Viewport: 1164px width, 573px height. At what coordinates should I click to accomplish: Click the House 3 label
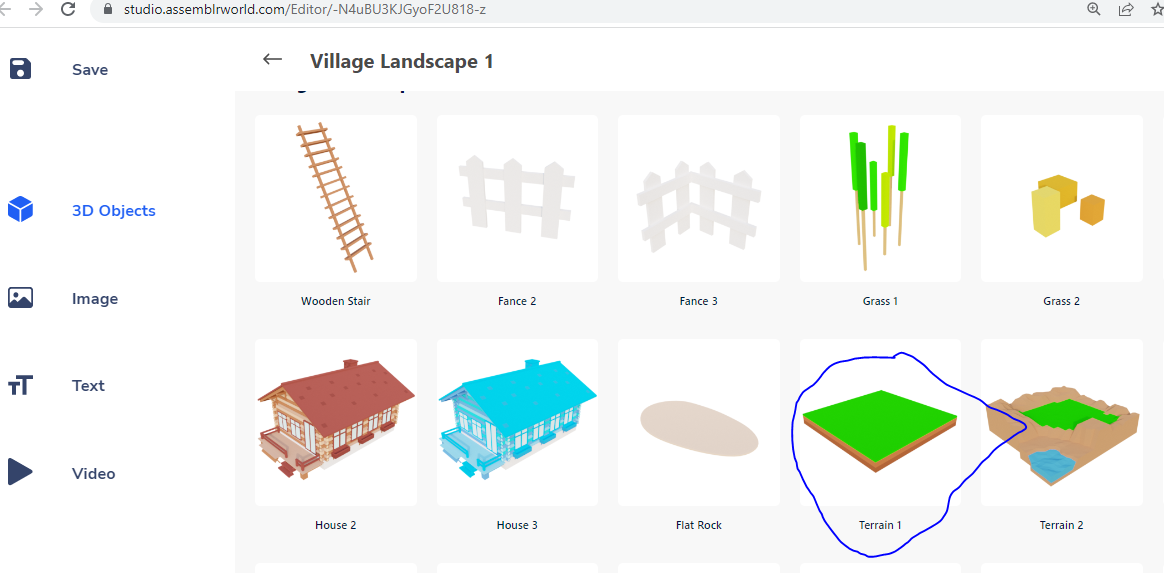click(517, 525)
